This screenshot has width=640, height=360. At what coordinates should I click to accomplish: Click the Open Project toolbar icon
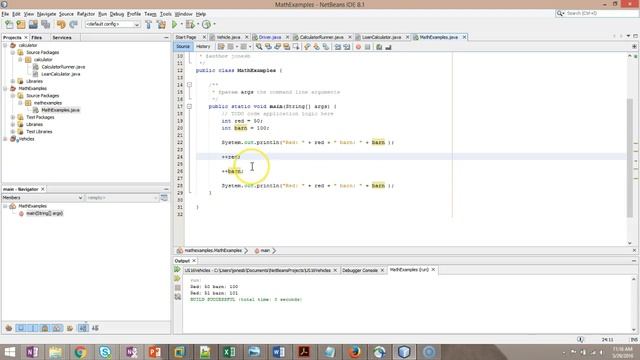pos(33,24)
